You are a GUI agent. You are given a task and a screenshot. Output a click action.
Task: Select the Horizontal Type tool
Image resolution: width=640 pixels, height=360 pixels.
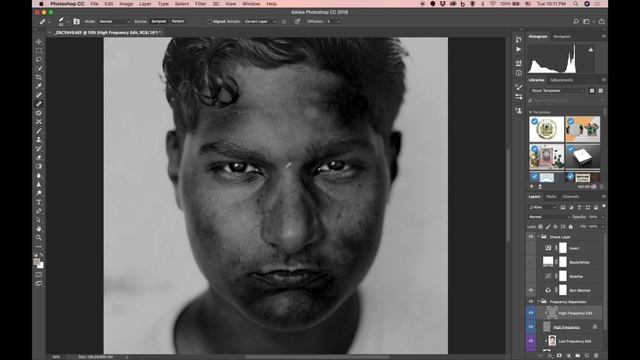coord(39,202)
